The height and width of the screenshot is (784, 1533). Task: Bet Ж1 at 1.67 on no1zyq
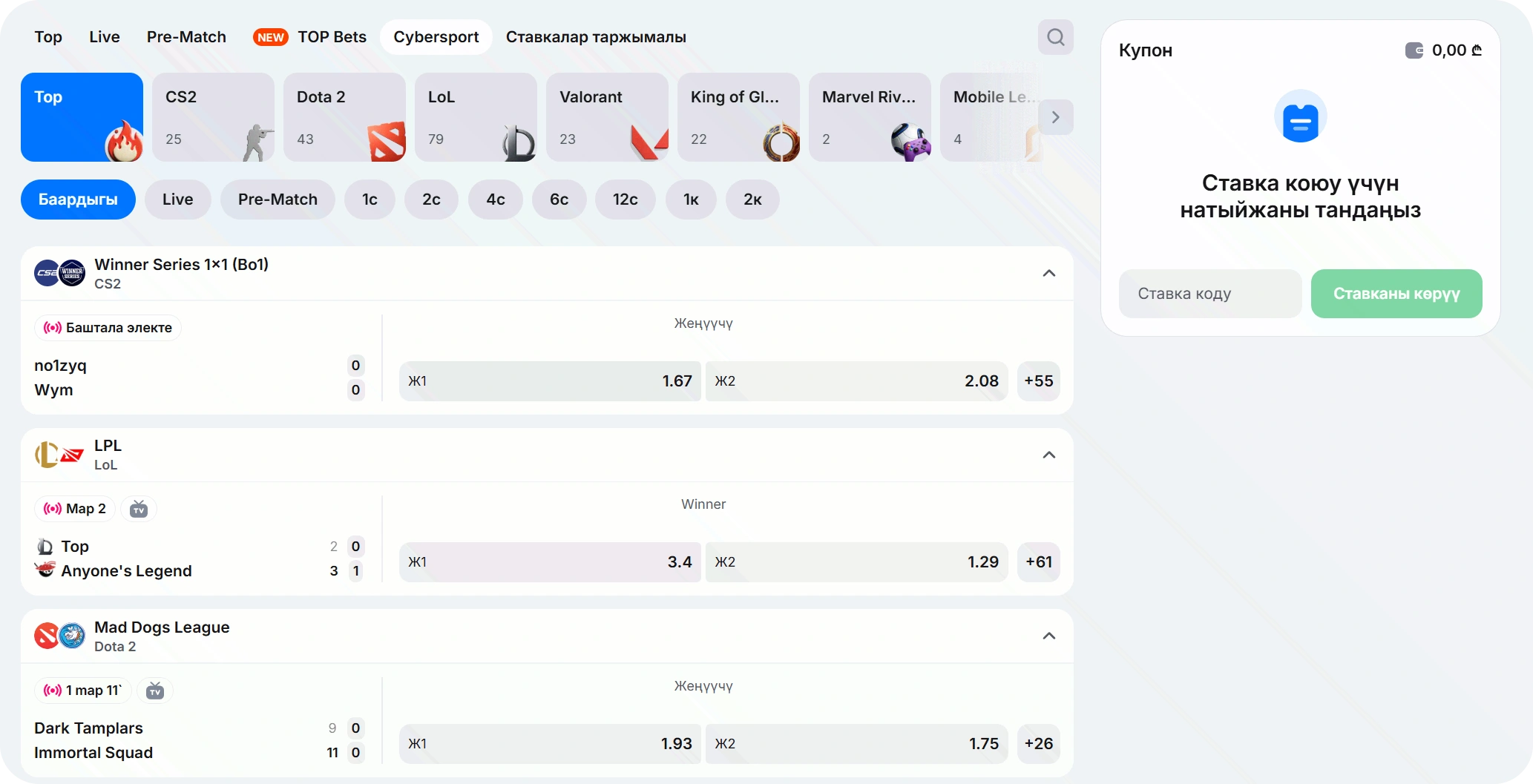coord(550,381)
